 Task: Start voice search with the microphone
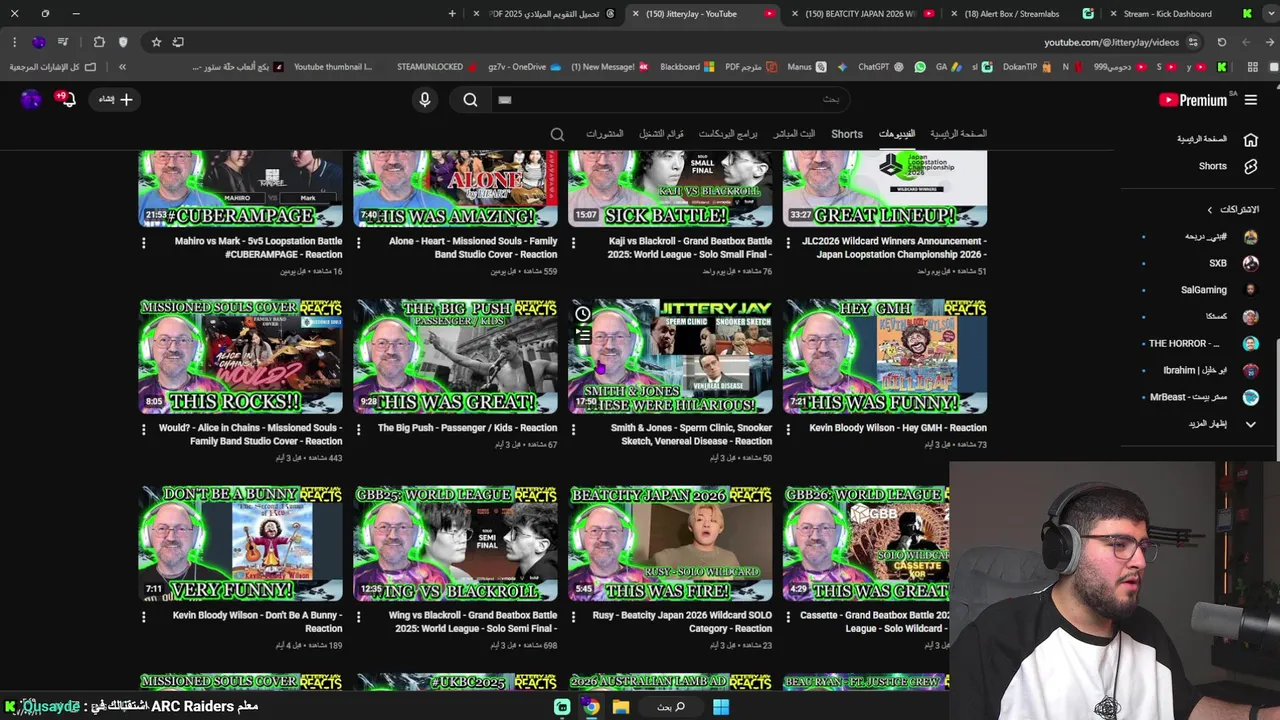click(425, 100)
